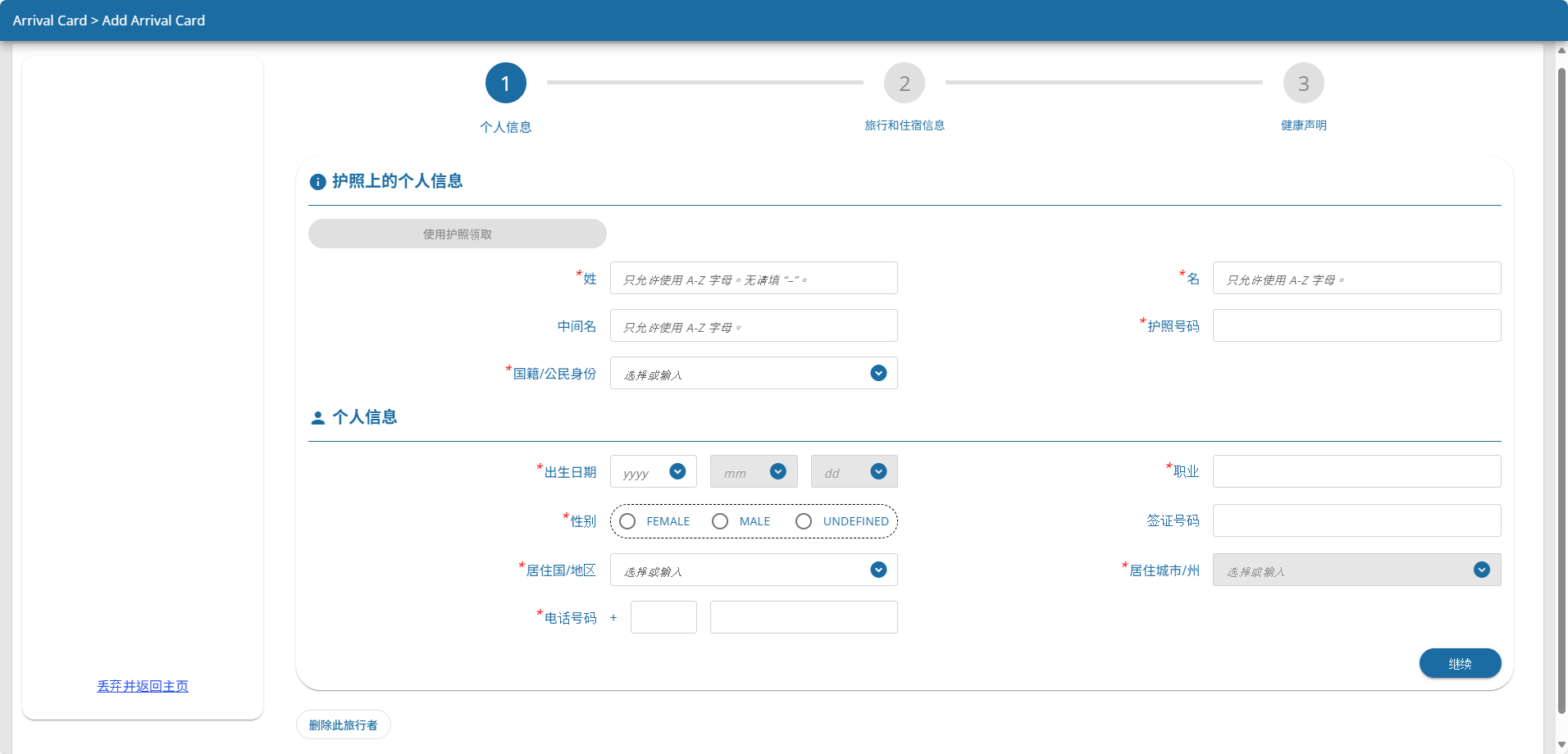Click the 丢弃并返回主页 link
Viewport: 1568px width, 754px height.
[143, 686]
